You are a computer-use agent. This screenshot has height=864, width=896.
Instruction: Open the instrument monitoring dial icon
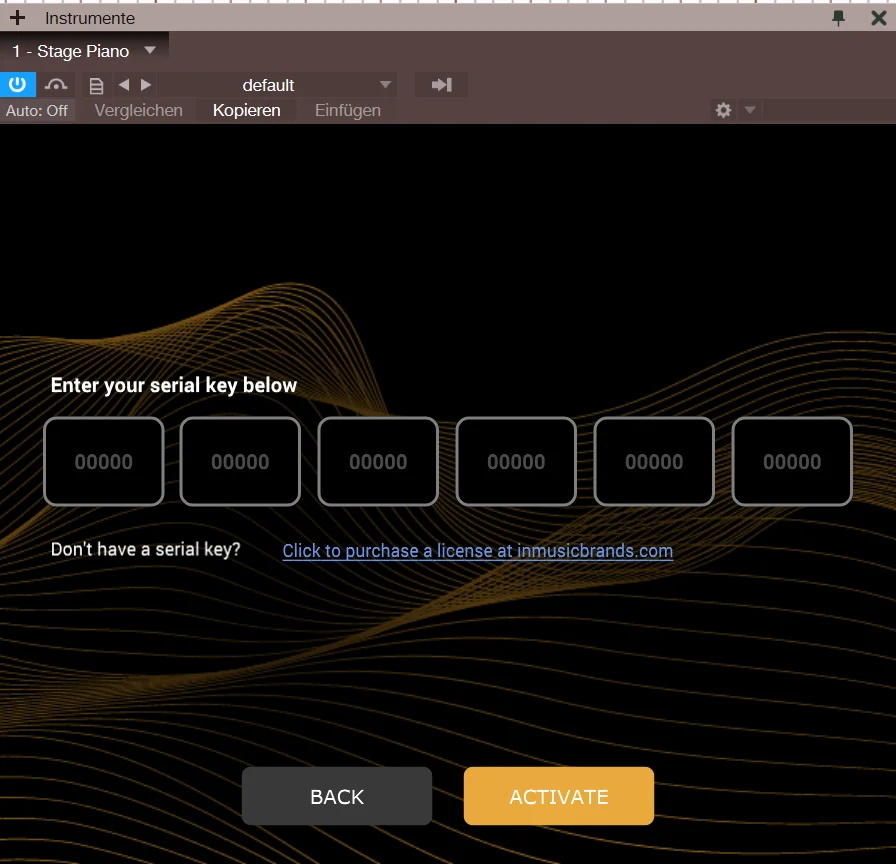[56, 85]
